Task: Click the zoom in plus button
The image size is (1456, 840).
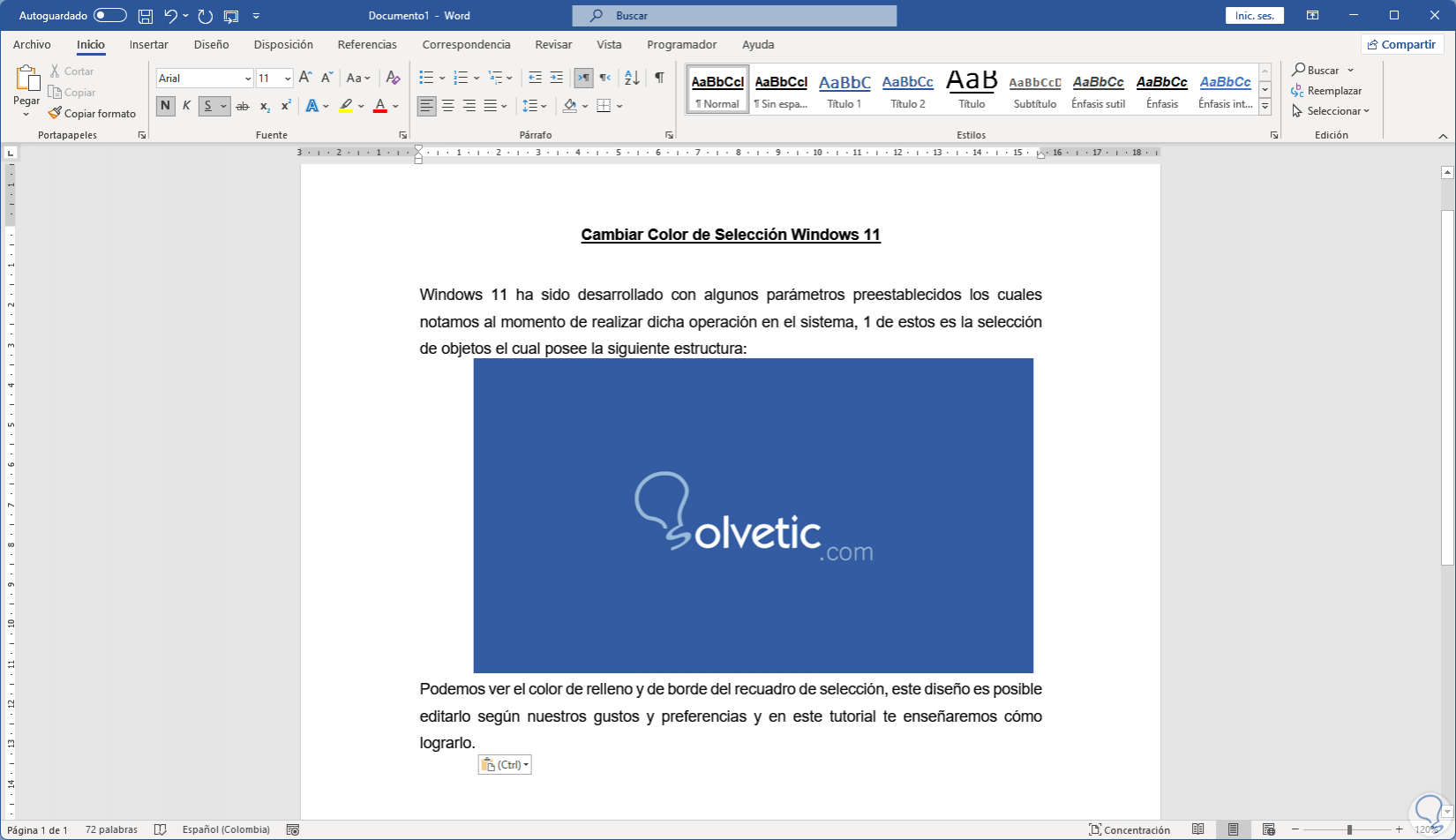Action: [1400, 829]
